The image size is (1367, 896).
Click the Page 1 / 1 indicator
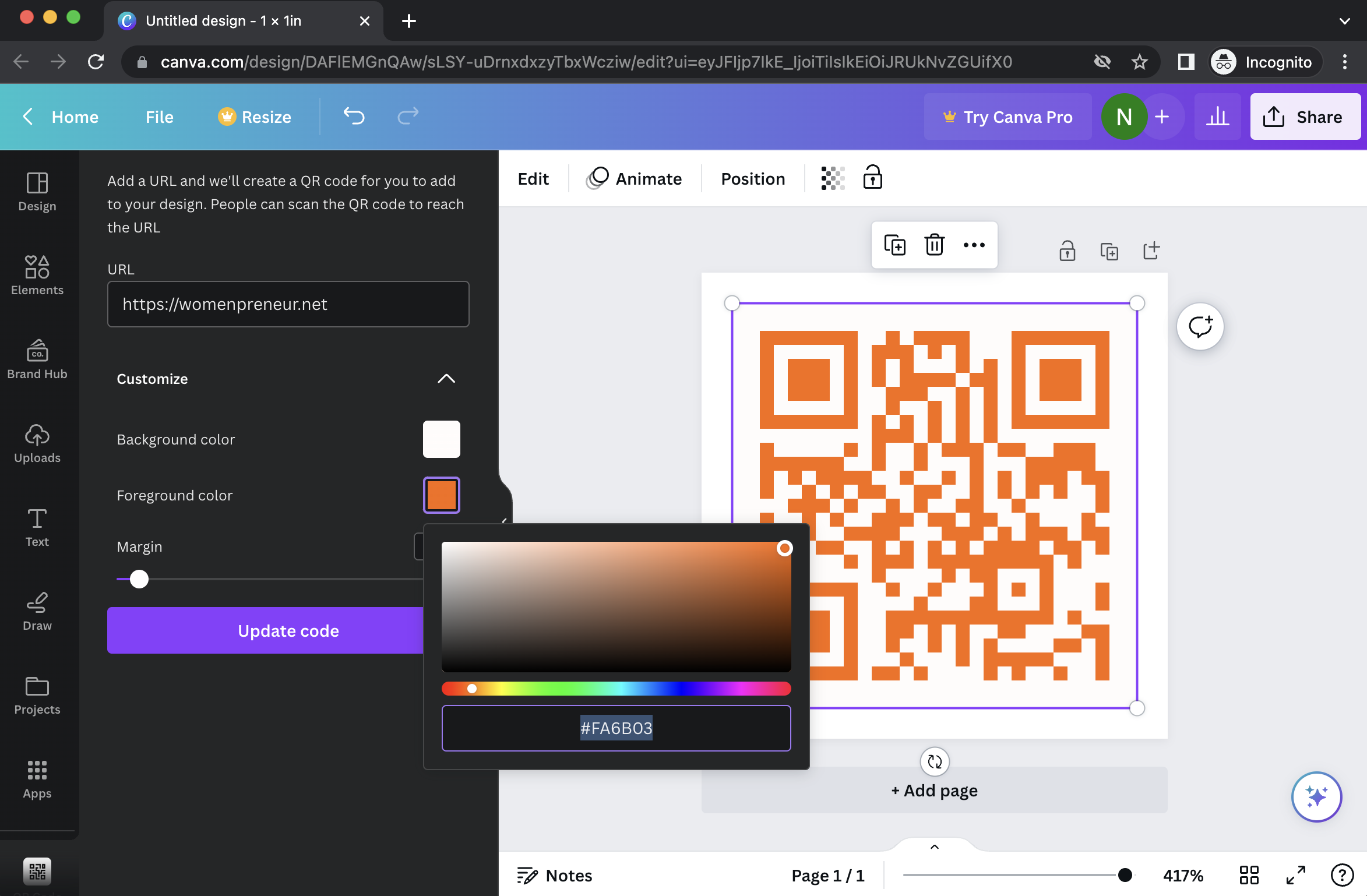(827, 875)
